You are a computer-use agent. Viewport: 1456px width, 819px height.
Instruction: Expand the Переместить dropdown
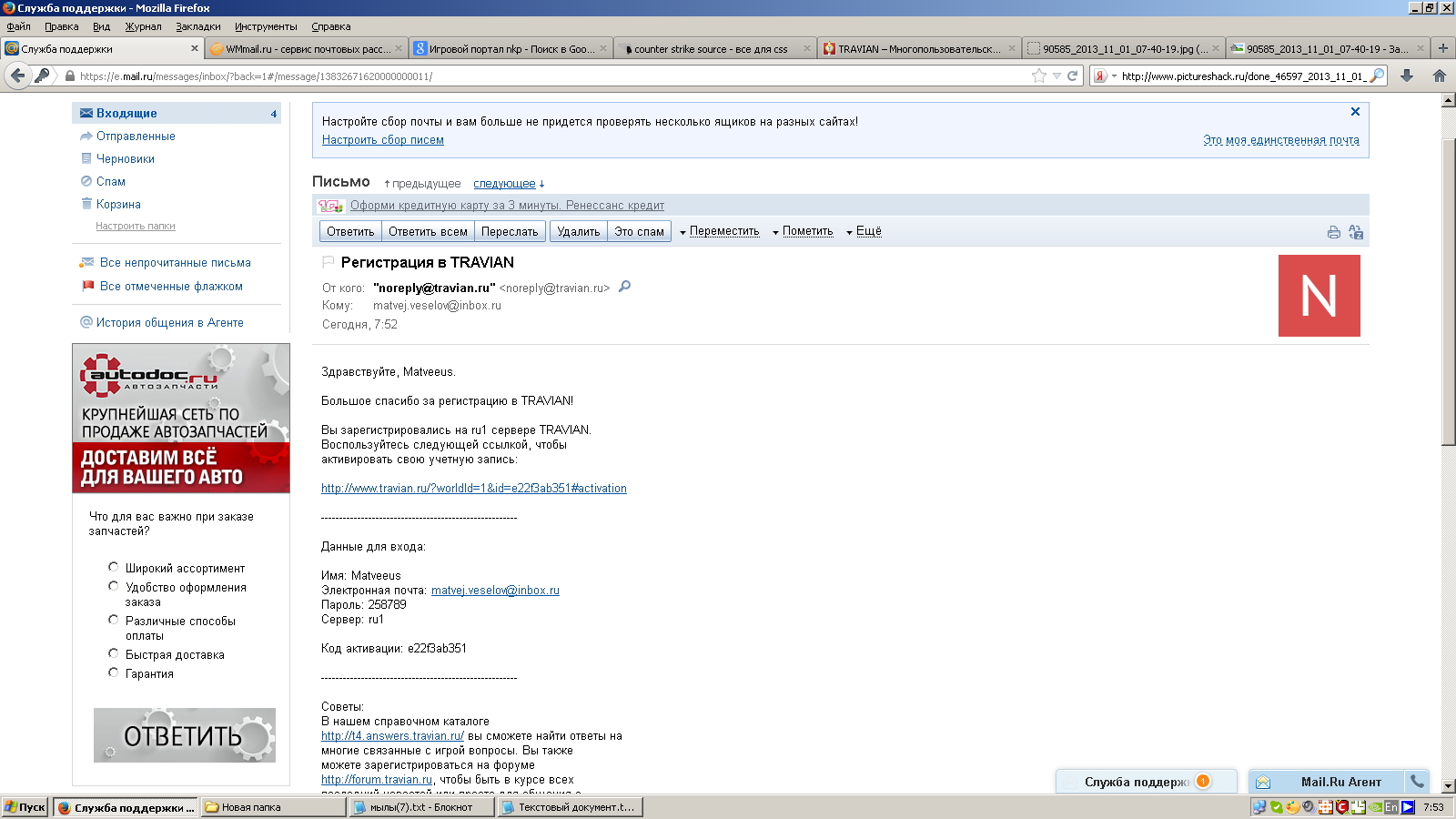click(719, 231)
